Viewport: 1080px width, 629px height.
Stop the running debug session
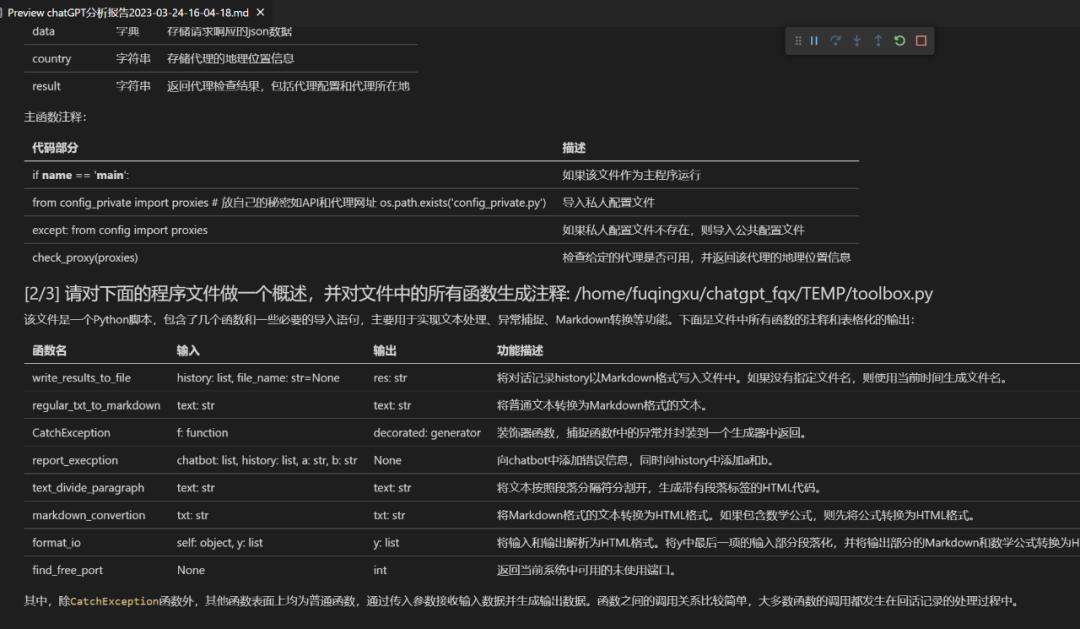tap(921, 39)
